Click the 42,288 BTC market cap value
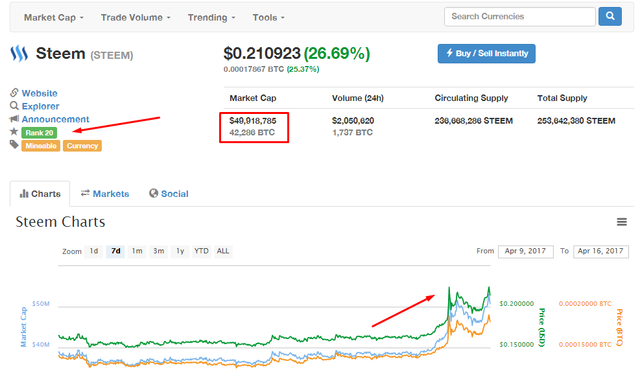The height and width of the screenshot is (379, 640). (252, 132)
